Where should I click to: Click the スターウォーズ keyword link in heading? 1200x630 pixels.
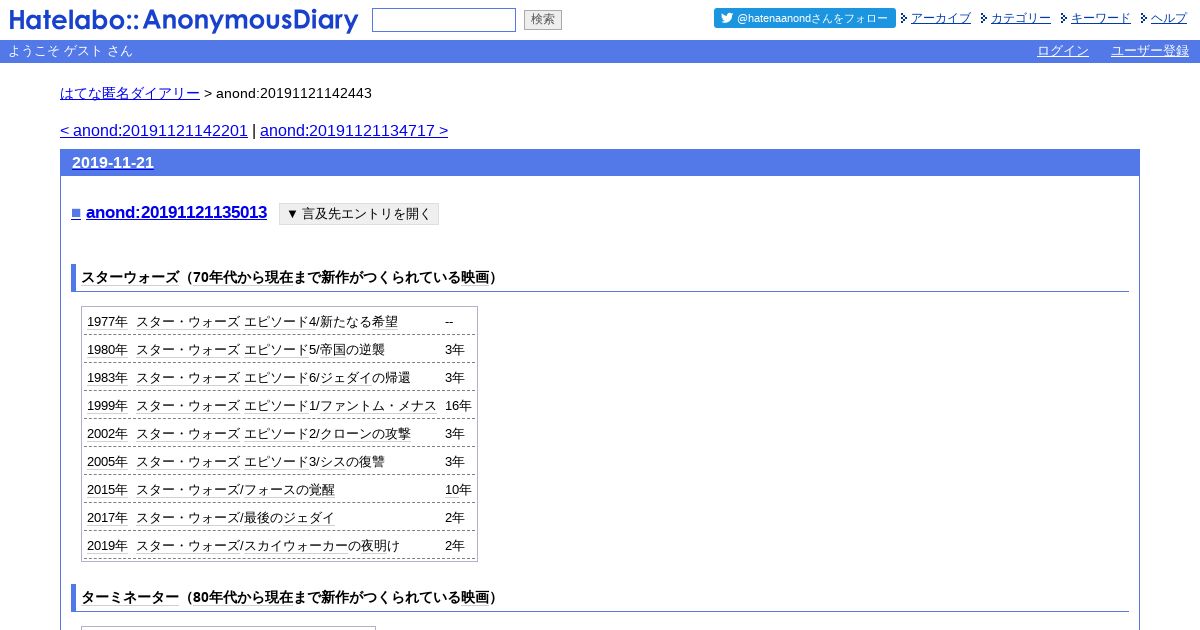point(130,277)
